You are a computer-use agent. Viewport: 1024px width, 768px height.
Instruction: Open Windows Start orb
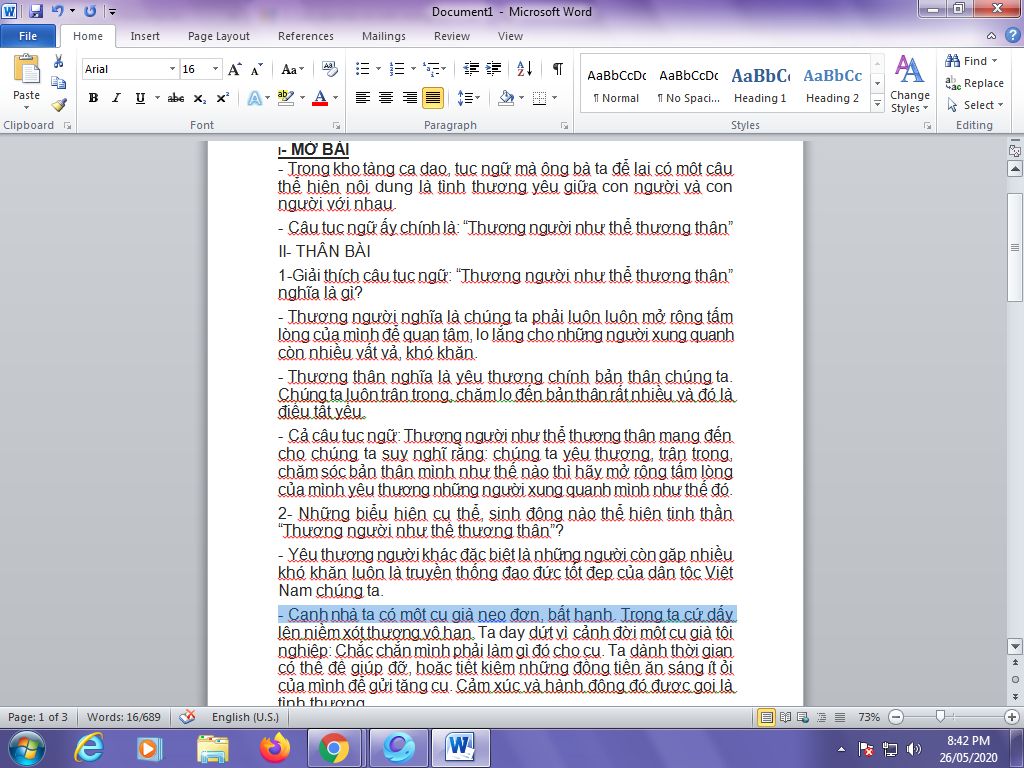(26, 748)
